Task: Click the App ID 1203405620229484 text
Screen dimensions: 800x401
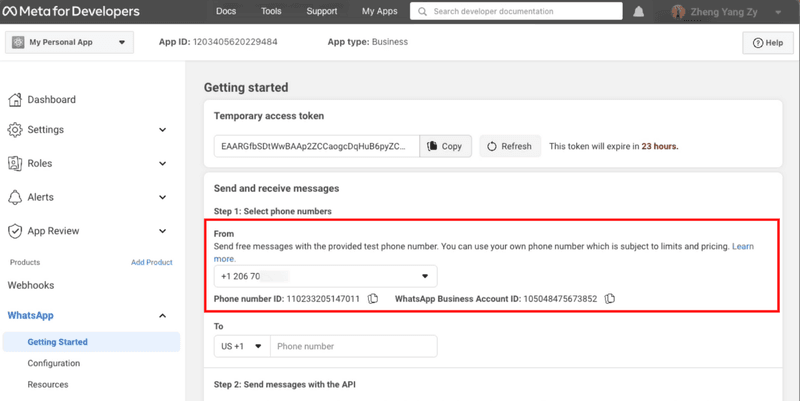Action: pos(218,42)
